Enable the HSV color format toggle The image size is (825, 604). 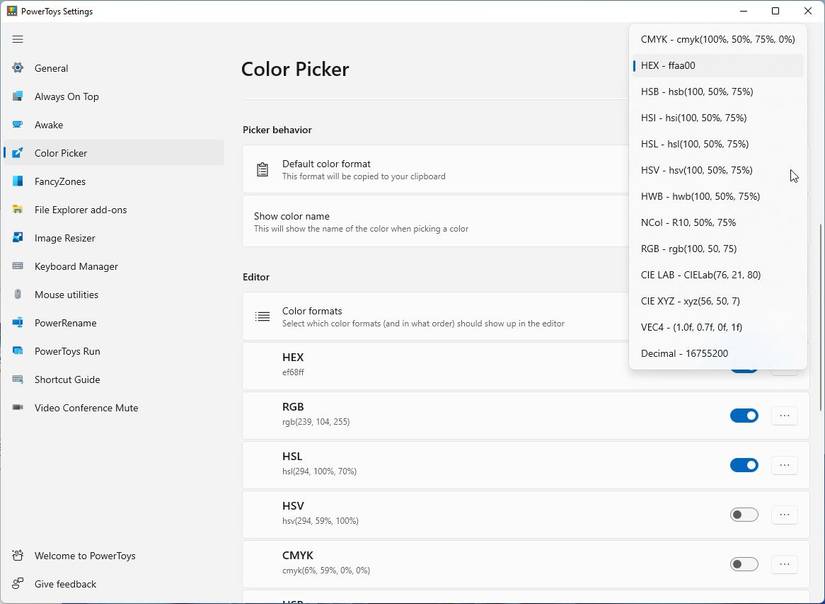(744, 514)
